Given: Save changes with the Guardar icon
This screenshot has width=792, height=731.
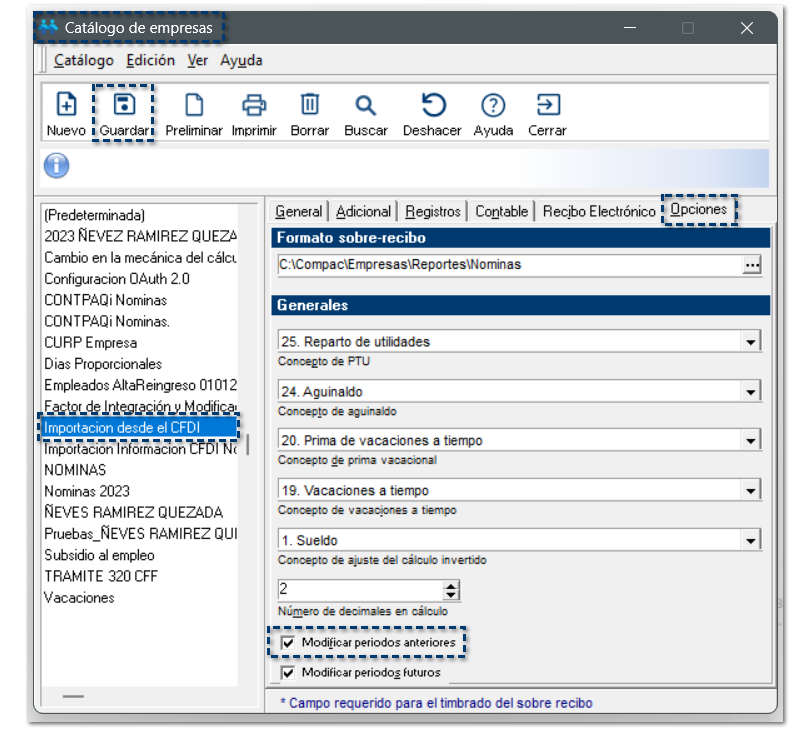Looking at the screenshot, I should [x=124, y=105].
